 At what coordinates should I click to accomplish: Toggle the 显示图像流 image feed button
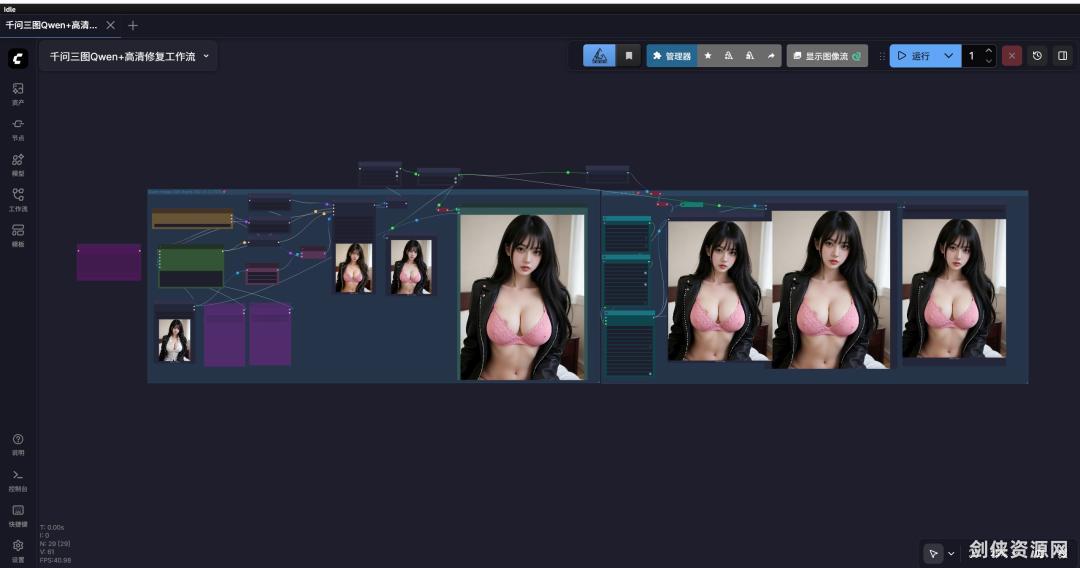pos(826,56)
